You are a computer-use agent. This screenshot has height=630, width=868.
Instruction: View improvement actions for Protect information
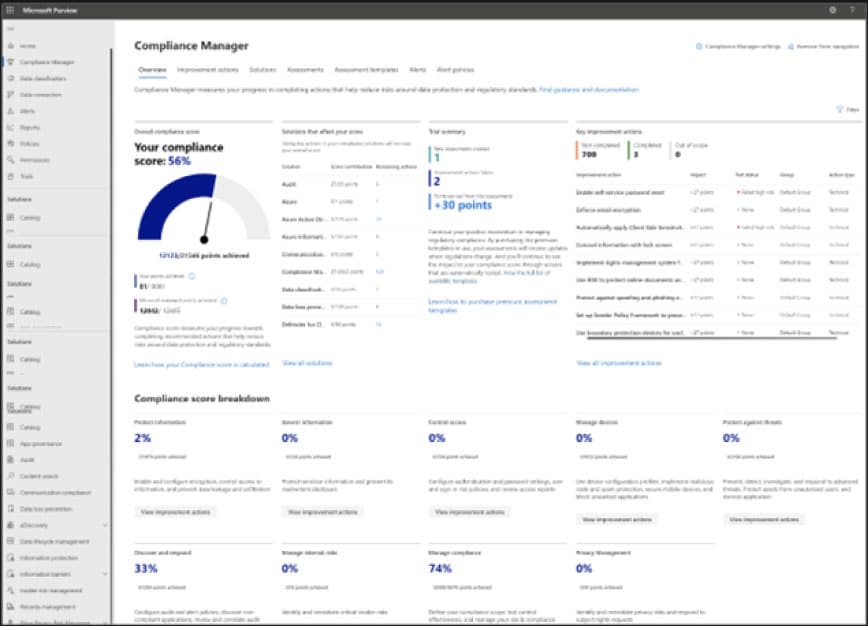click(175, 512)
